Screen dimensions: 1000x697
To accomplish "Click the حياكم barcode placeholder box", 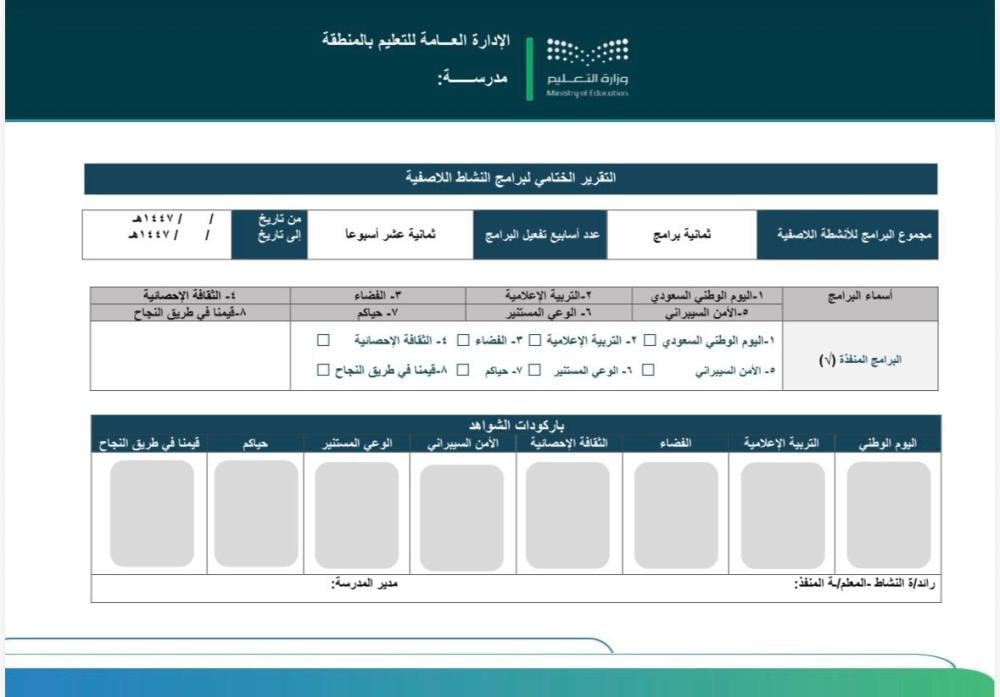I will click(256, 515).
